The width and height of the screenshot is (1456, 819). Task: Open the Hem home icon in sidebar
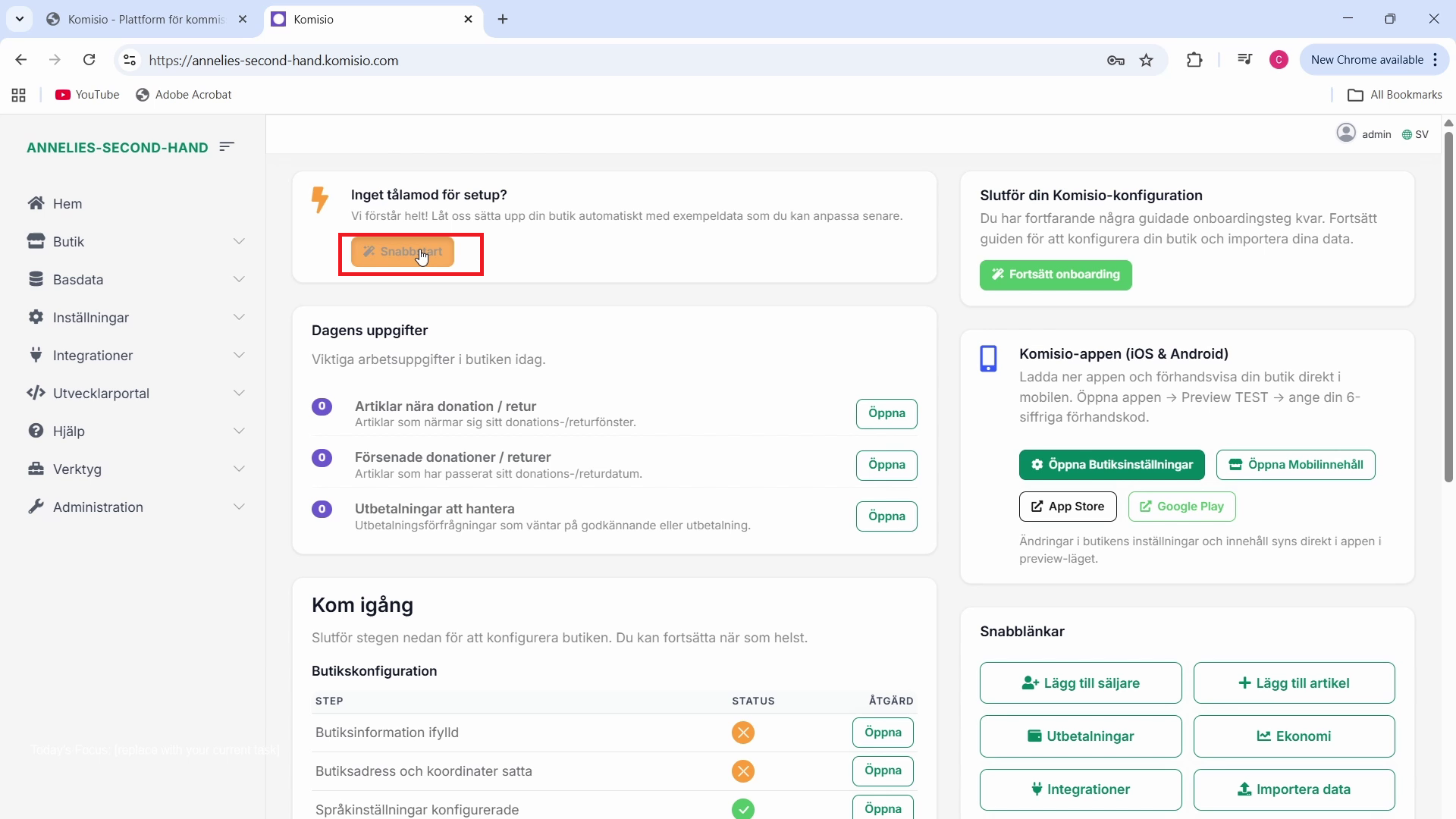(x=35, y=203)
